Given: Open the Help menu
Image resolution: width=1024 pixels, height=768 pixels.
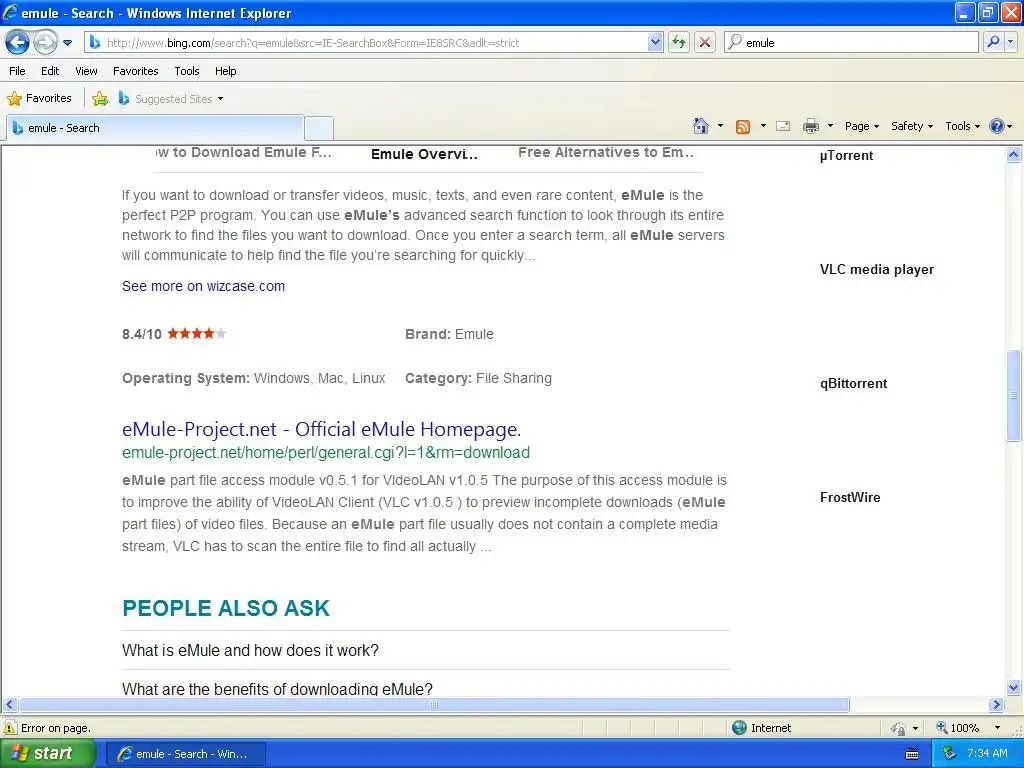Looking at the screenshot, I should tap(225, 71).
